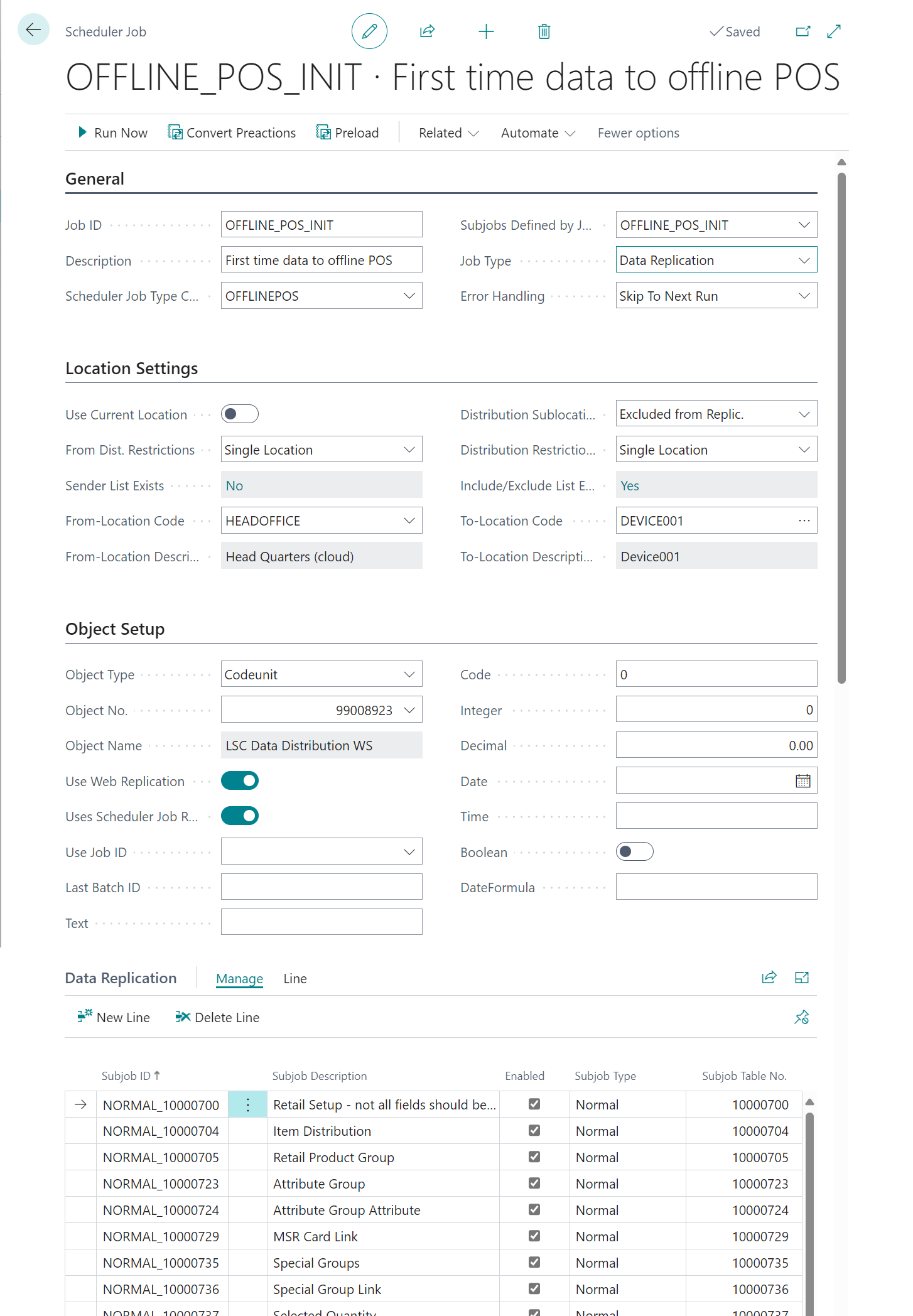Toggle Use Current Location switch
Image resolution: width=913 pixels, height=1316 pixels.
click(x=240, y=414)
